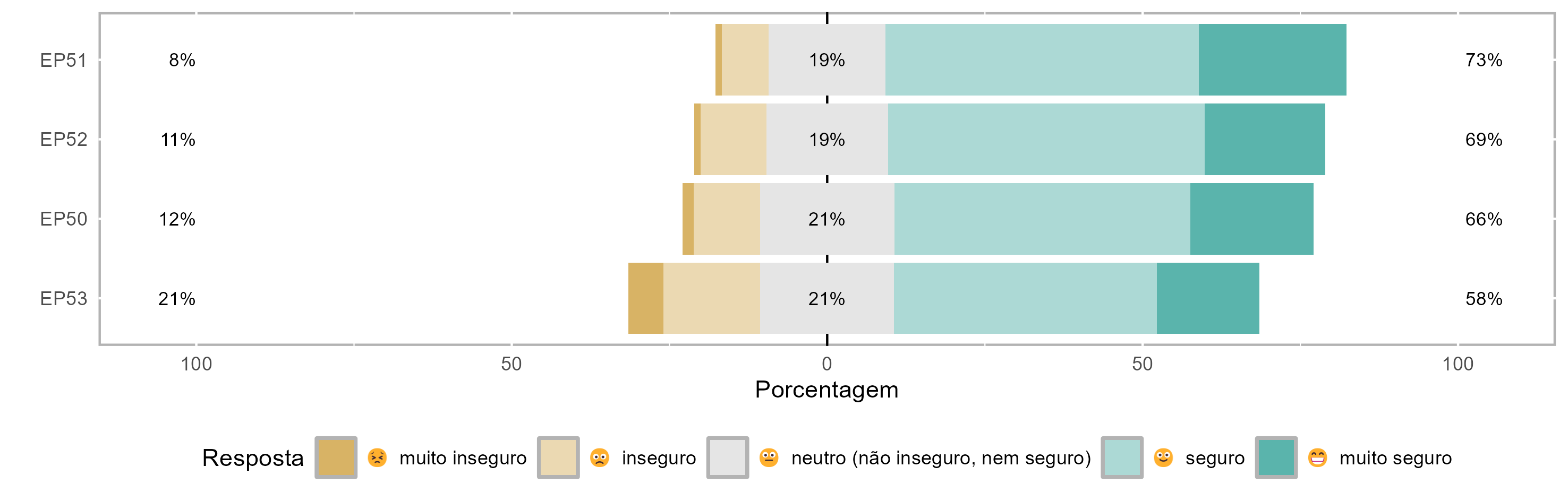
Task: Click the angry face emoji for muito inseguro
Action: (377, 457)
